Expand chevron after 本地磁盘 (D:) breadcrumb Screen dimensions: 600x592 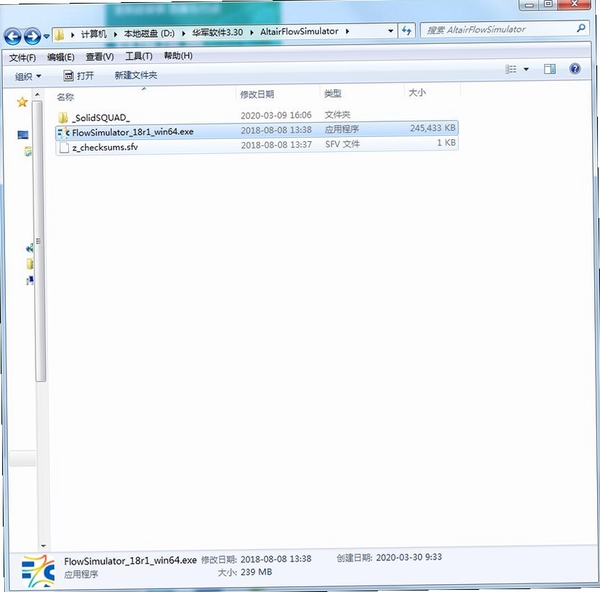pyautogui.click(x=184, y=33)
